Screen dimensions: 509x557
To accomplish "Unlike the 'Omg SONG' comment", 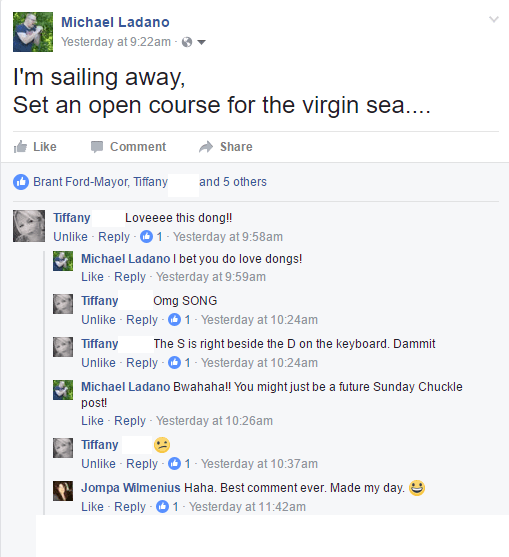I will pos(98,320).
